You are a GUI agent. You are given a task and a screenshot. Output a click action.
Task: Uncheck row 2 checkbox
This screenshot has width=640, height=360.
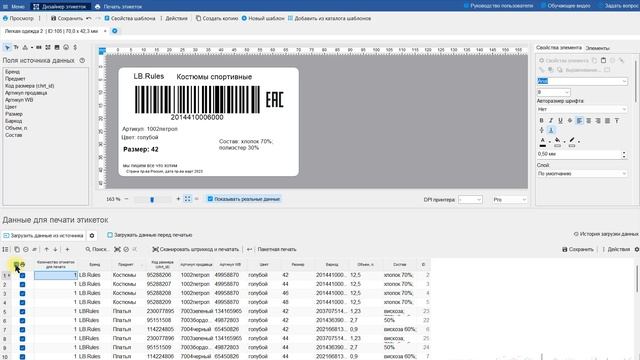pyautogui.click(x=22, y=284)
